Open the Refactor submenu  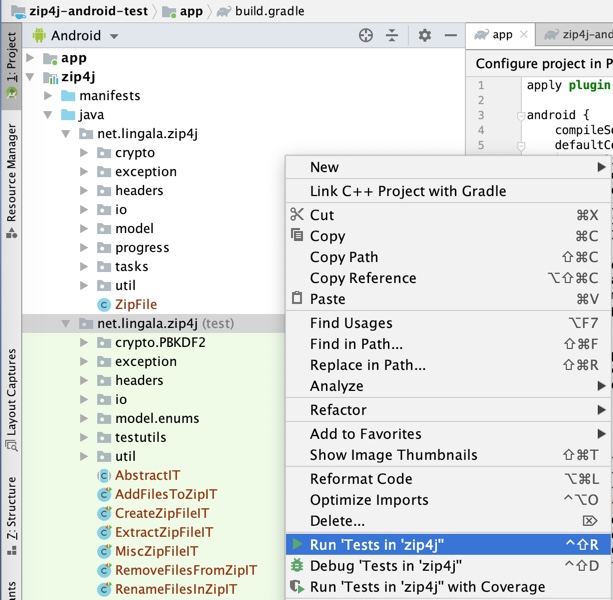[448, 410]
